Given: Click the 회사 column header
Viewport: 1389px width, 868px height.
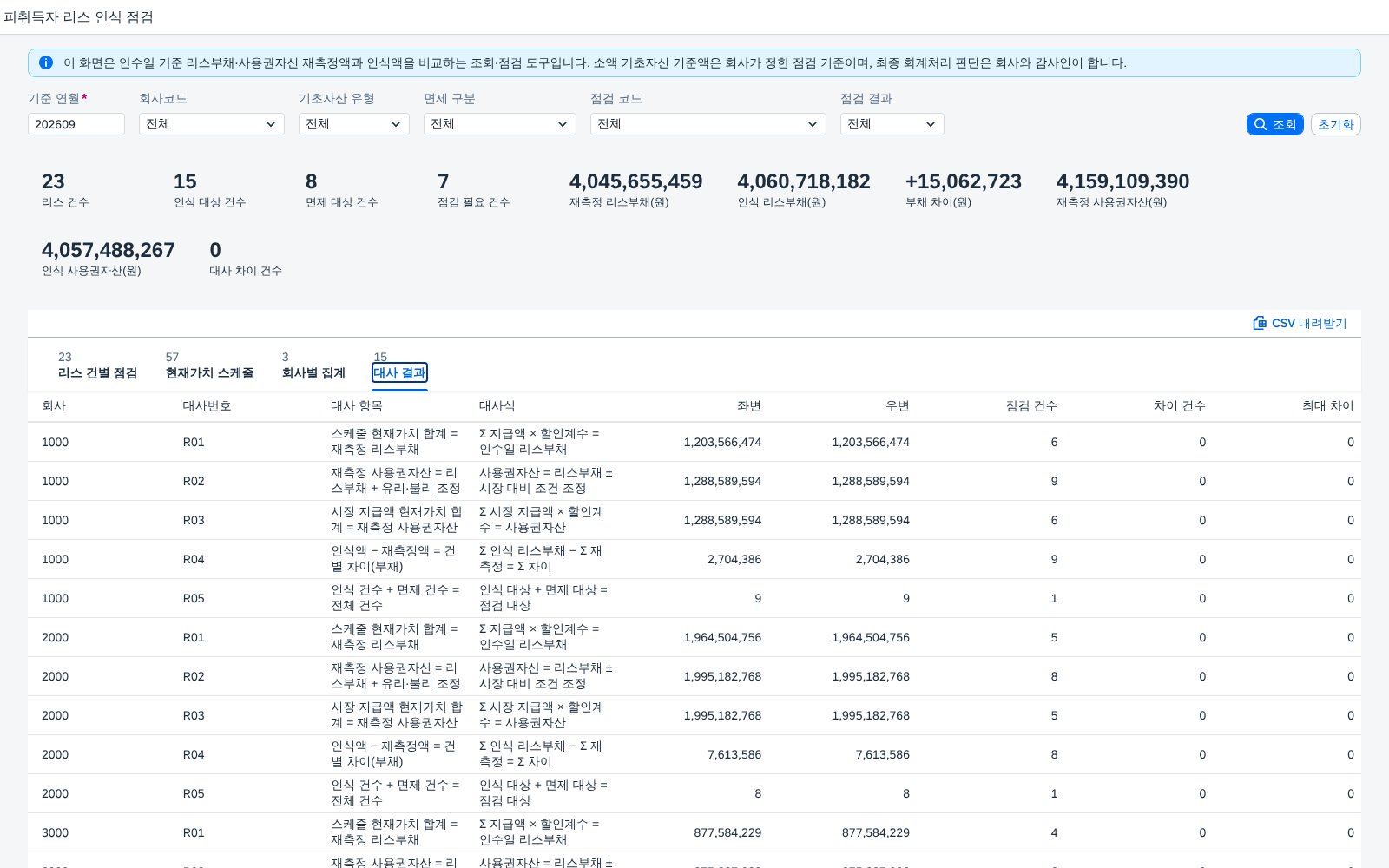Looking at the screenshot, I should (x=54, y=406).
